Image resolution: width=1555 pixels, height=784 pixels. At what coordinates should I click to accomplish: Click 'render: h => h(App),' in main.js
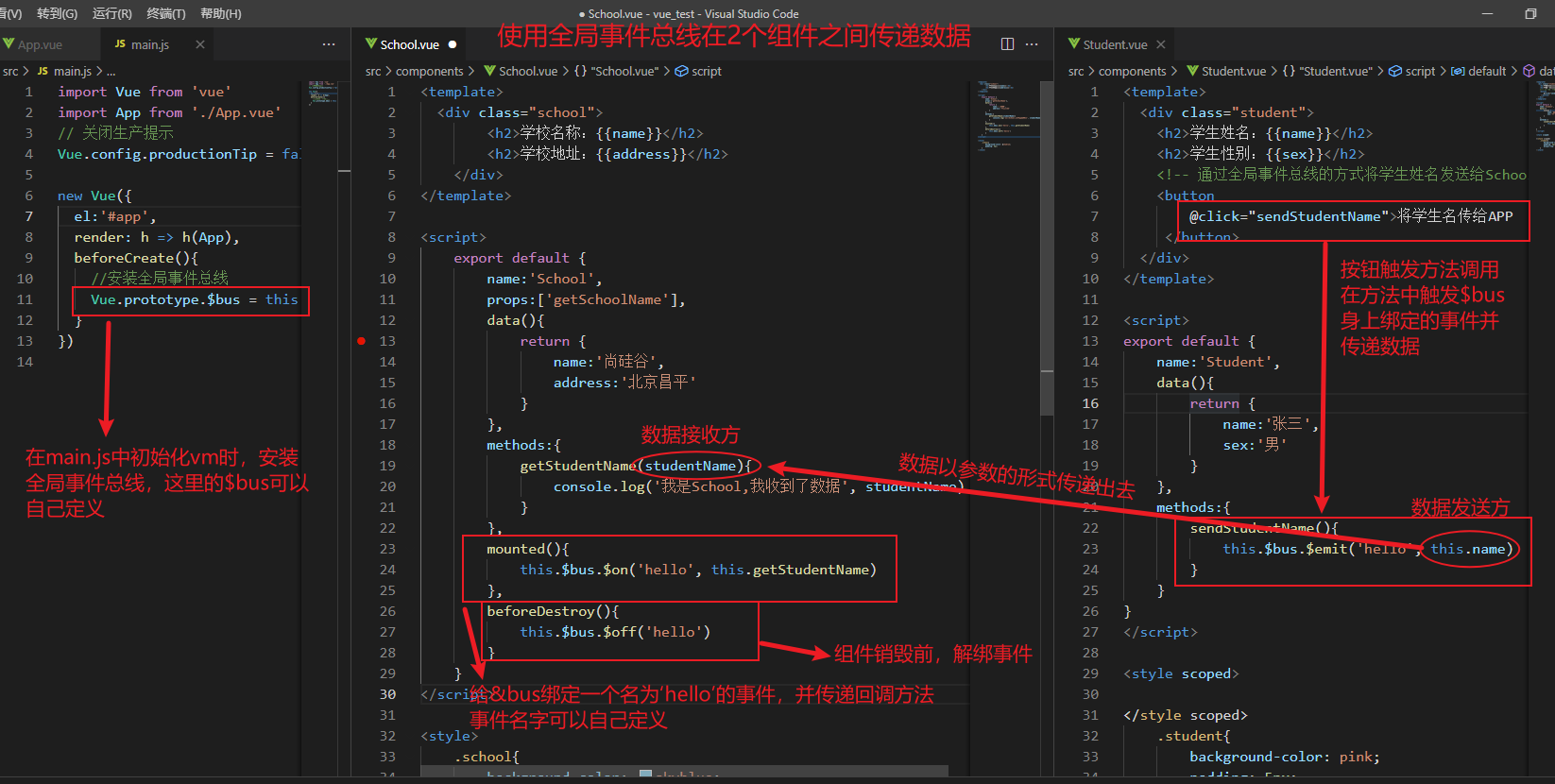tap(157, 237)
